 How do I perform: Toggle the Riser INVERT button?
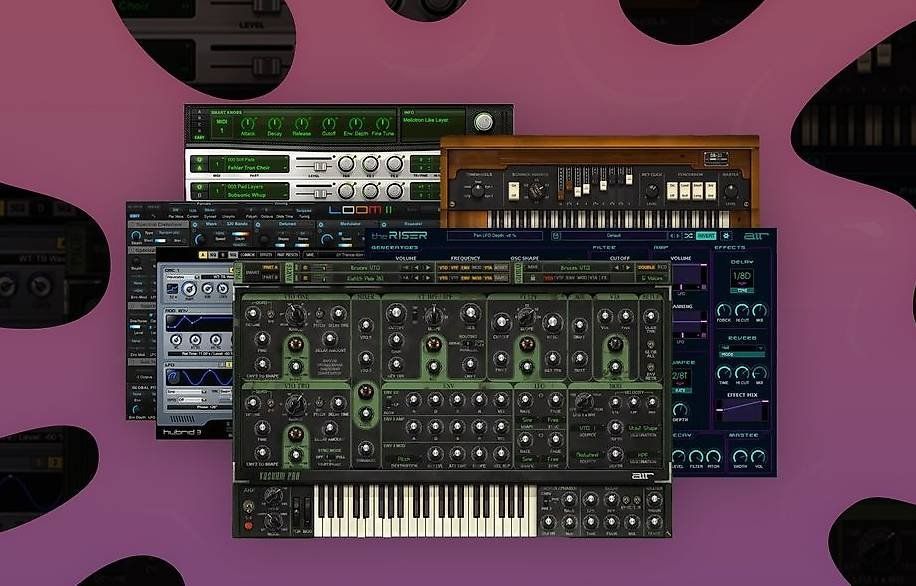coord(706,235)
